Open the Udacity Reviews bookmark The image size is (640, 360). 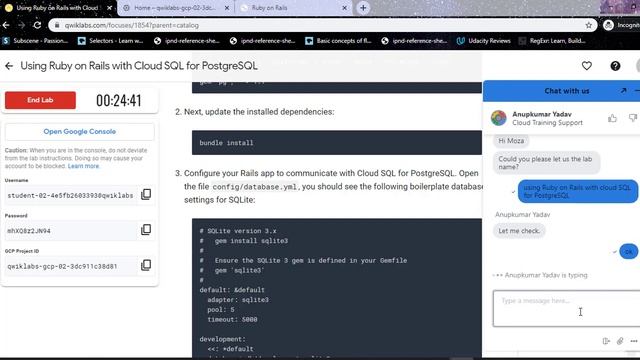484,41
